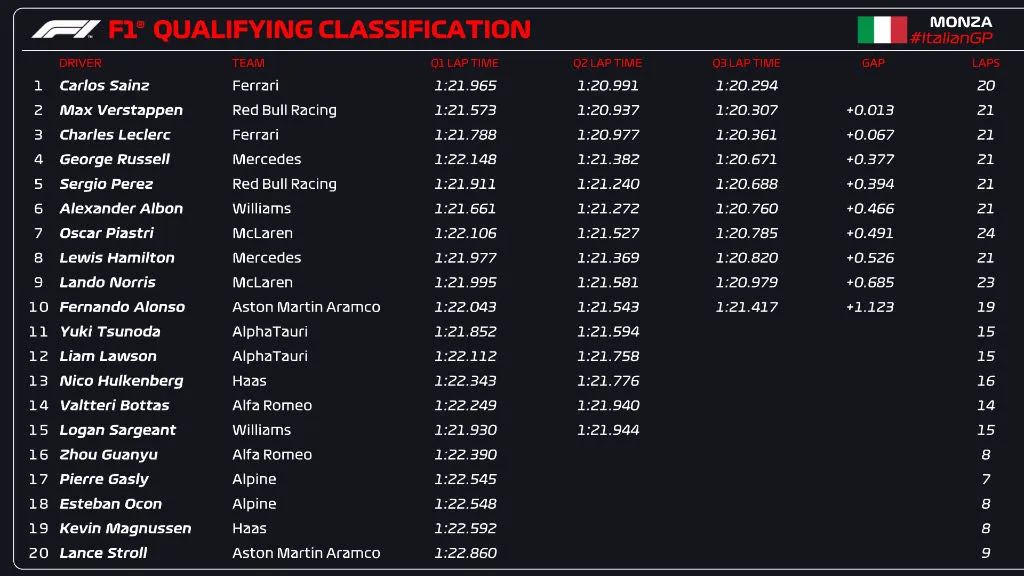Image resolution: width=1024 pixels, height=576 pixels.
Task: Click driver name Carlos Sainz
Action: (104, 86)
